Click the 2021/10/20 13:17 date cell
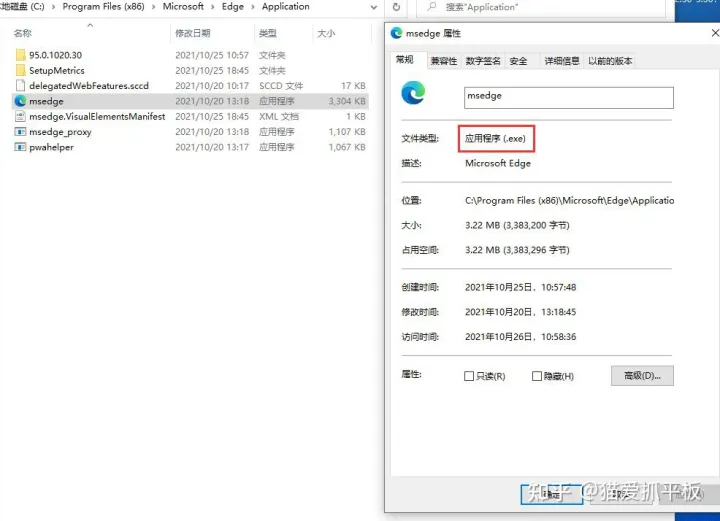Screen dimensions: 720x521 tap(212, 147)
